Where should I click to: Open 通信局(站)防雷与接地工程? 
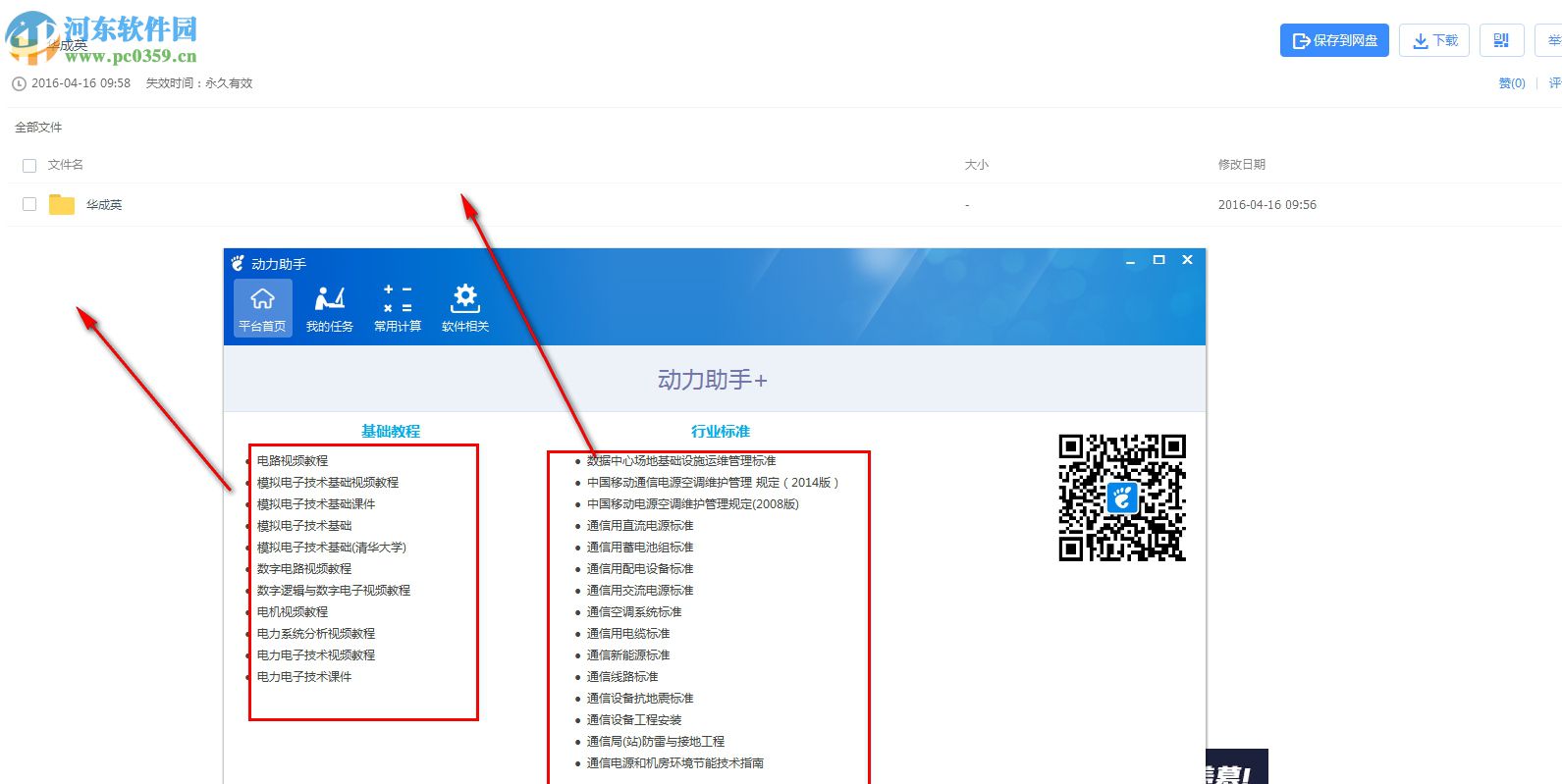[656, 742]
